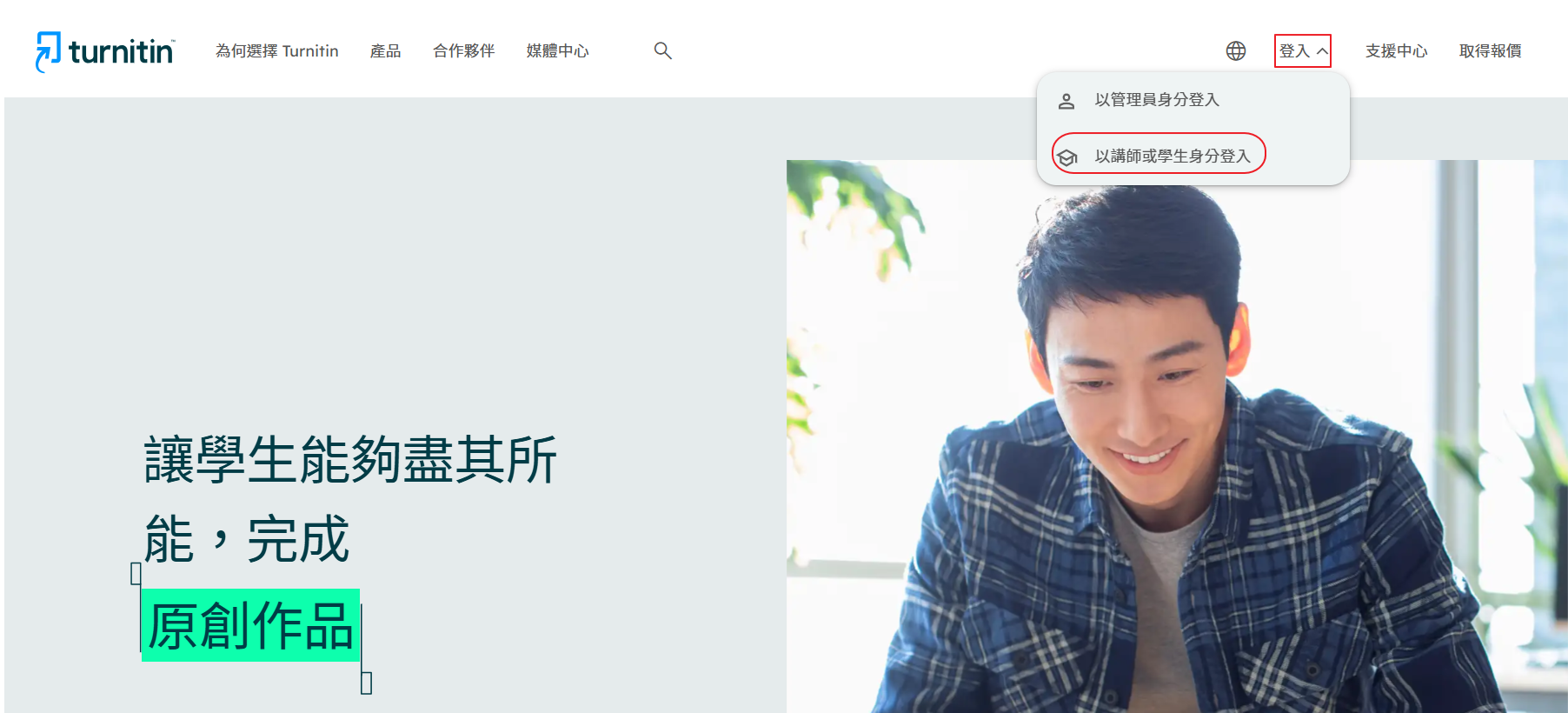1568x713 pixels.
Task: Click the turnitin wordmark text in header
Action: [x=121, y=52]
